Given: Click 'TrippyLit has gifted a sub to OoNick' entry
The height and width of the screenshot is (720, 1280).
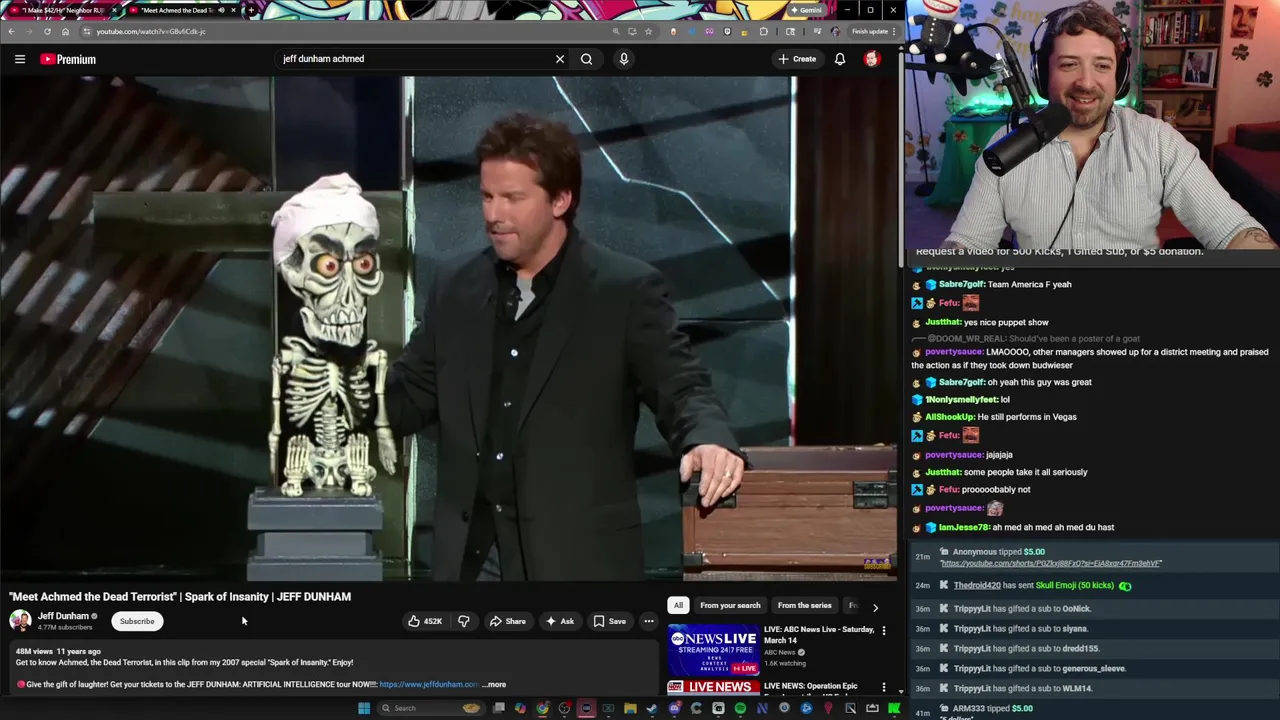Looking at the screenshot, I should pyautogui.click(x=1022, y=608).
